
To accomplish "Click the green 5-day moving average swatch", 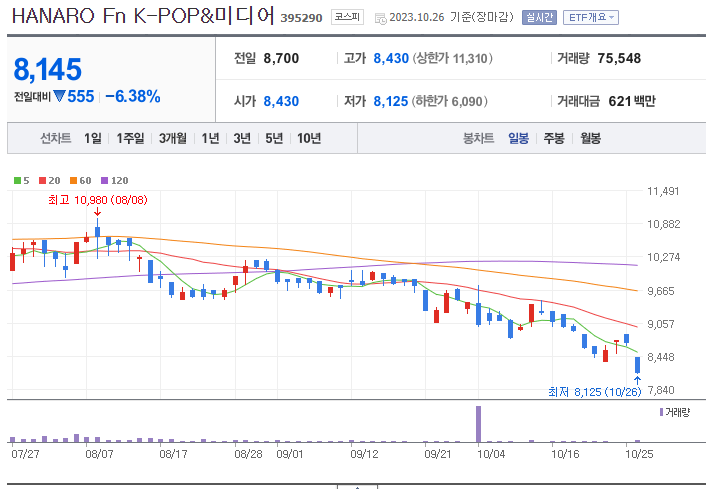I will (18, 181).
